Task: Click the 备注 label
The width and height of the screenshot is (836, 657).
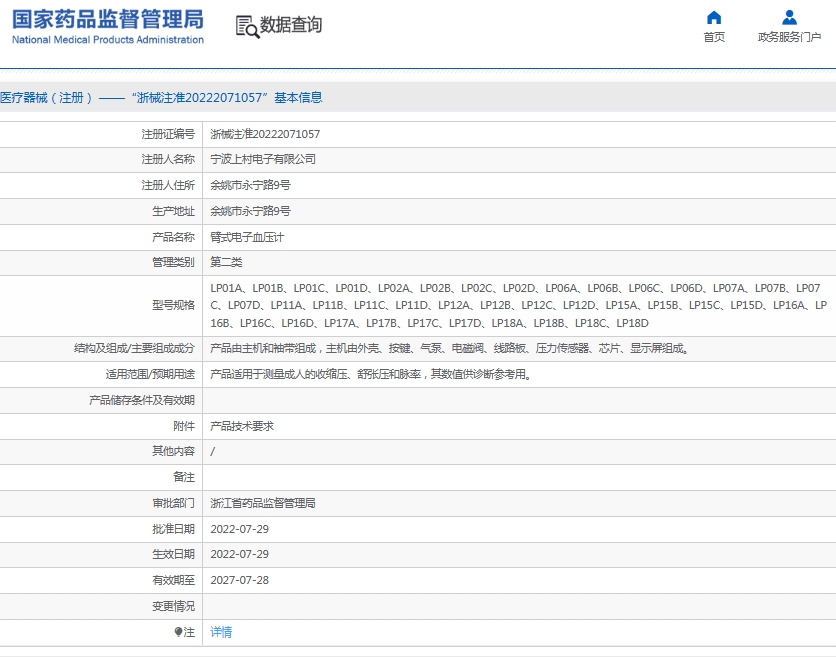Action: pyautogui.click(x=184, y=477)
